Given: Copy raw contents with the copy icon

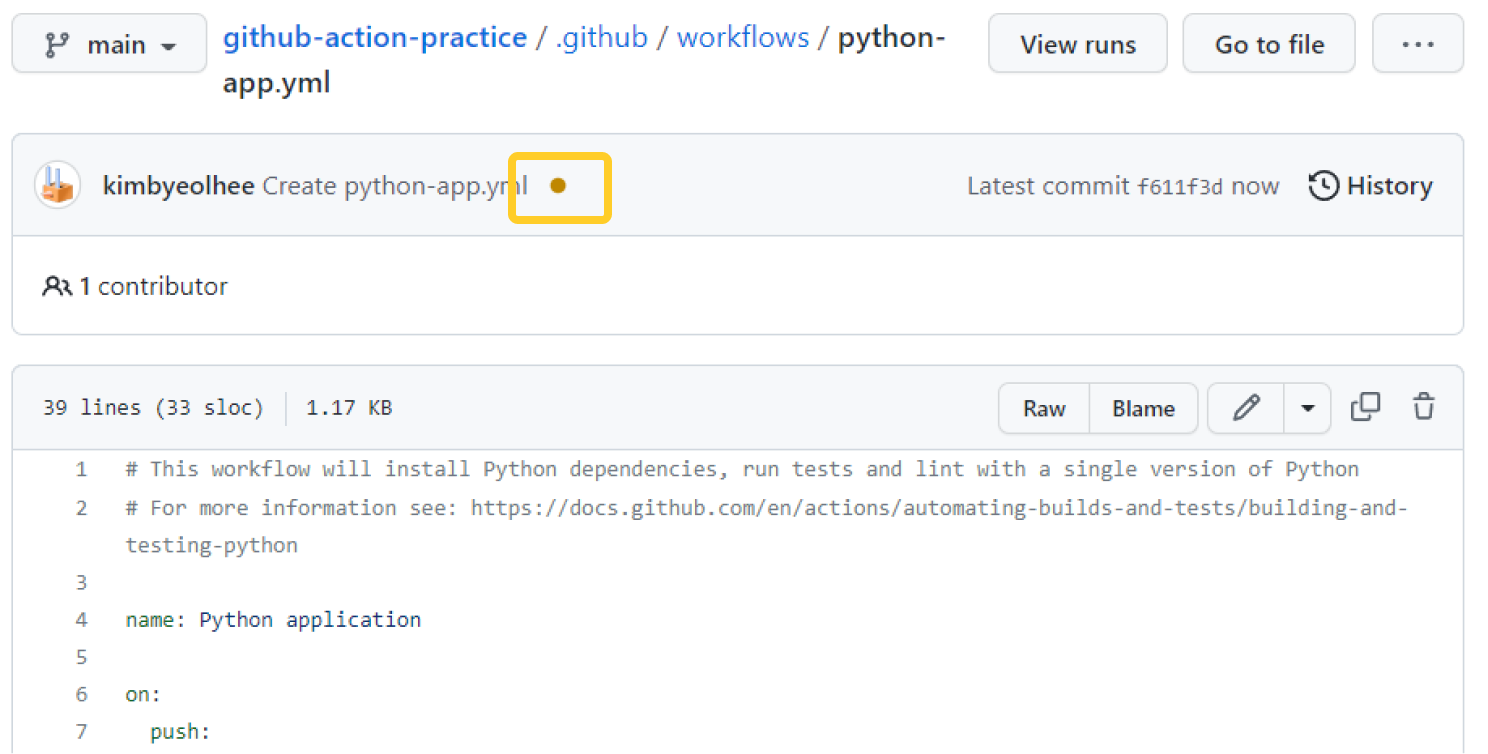Looking at the screenshot, I should (1365, 407).
